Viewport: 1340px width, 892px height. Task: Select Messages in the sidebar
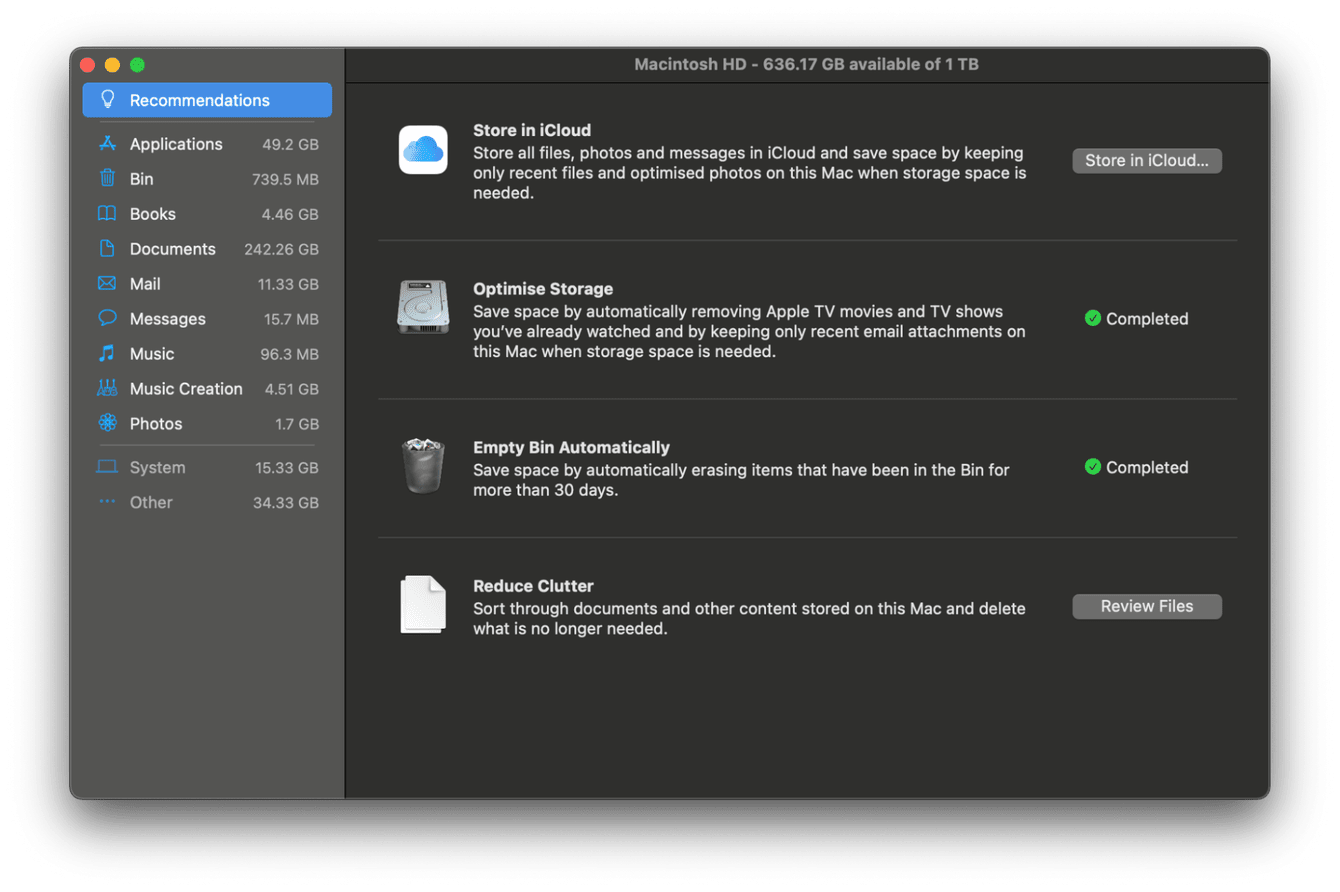click(x=207, y=319)
